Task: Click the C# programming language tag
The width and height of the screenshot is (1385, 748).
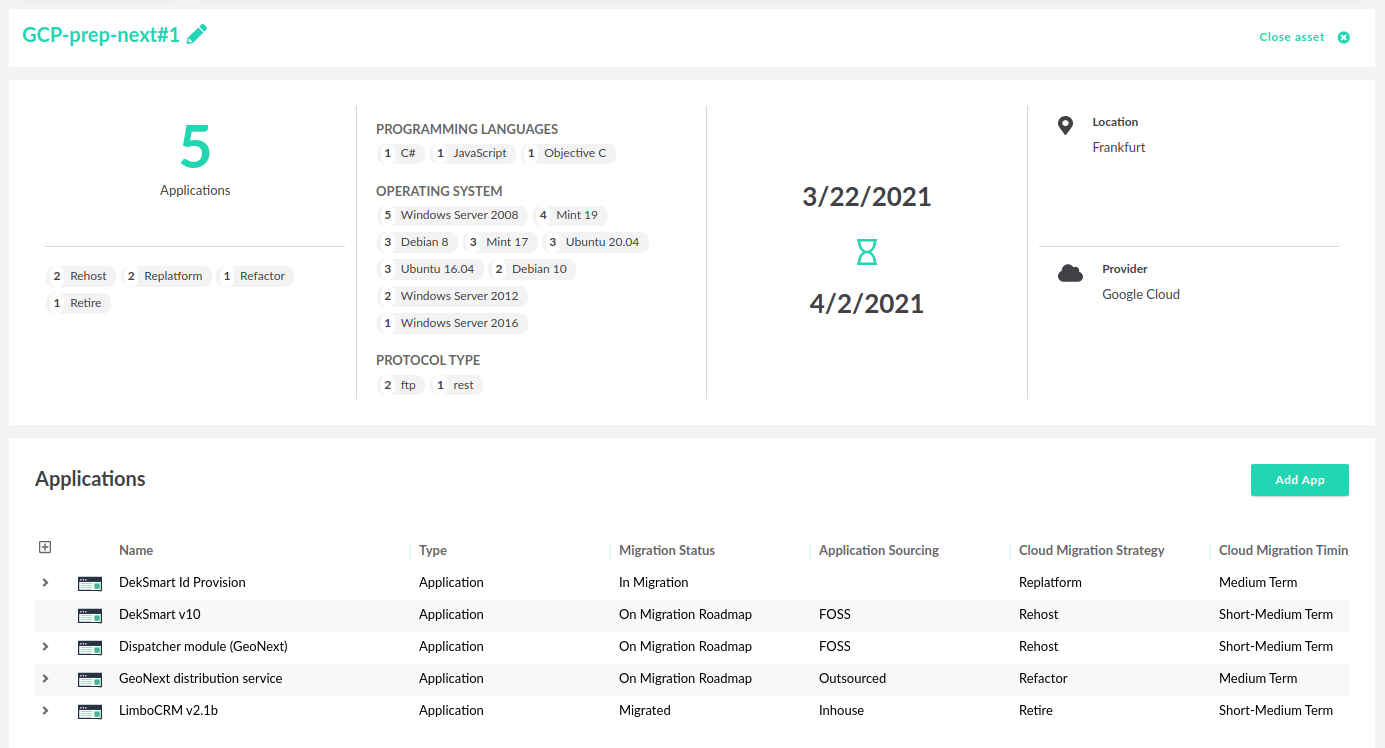Action: click(x=401, y=153)
